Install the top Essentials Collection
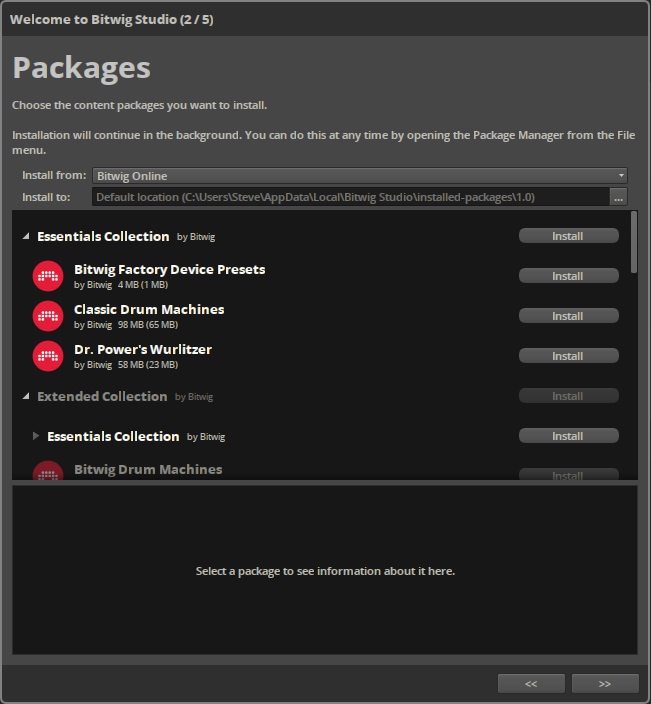 (568, 236)
